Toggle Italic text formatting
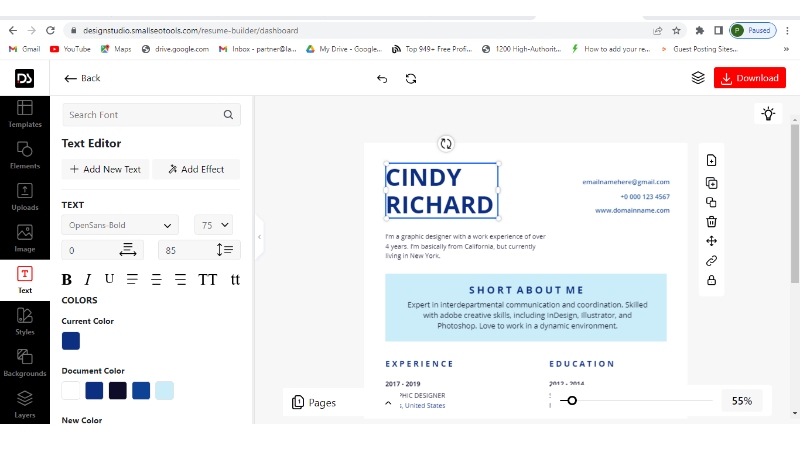The image size is (800, 449). [88, 280]
